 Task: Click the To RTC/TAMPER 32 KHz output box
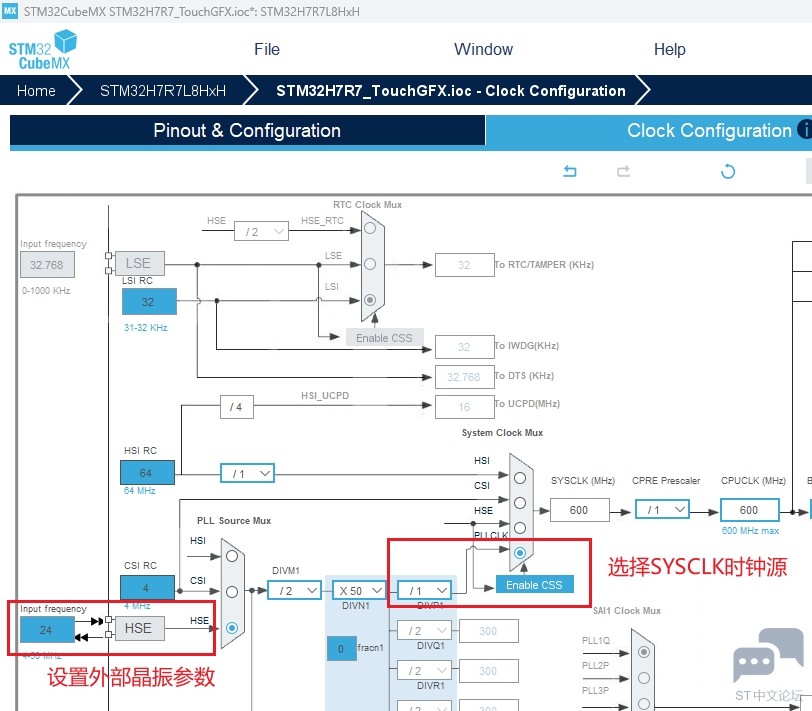coord(465,265)
